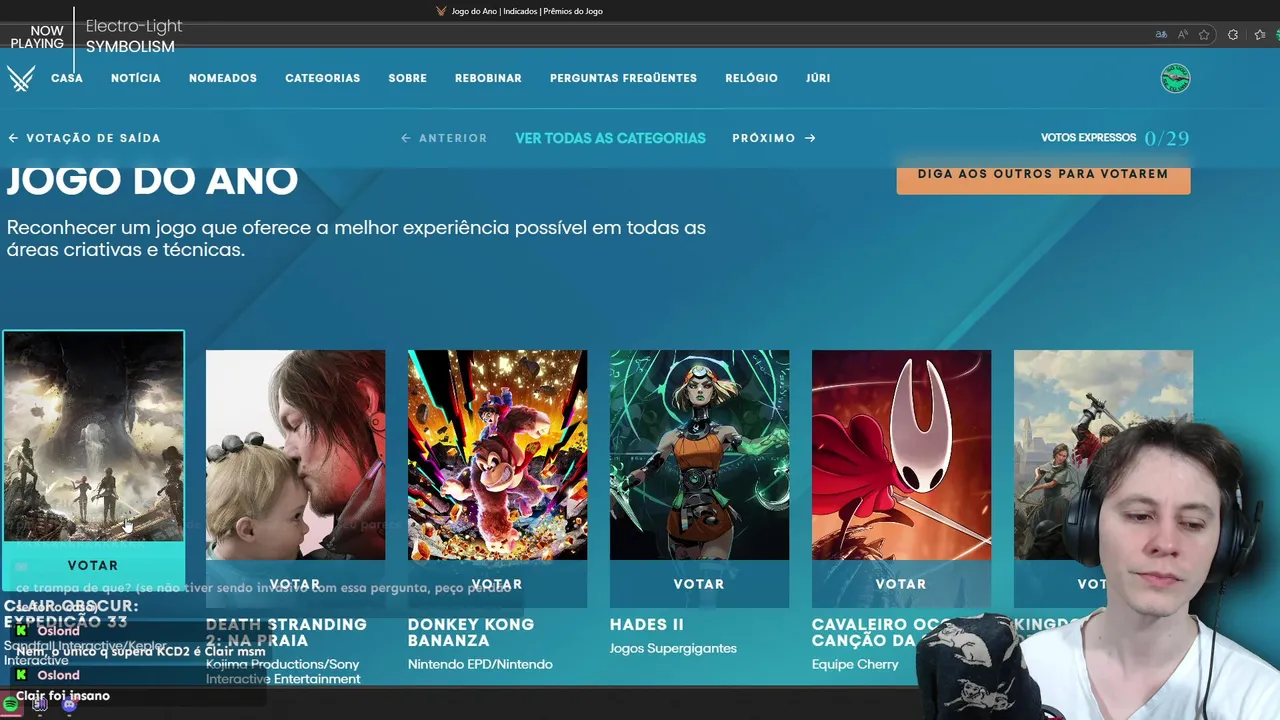Image resolution: width=1280 pixels, height=720 pixels.
Task: Open the Júri menu item
Action: (x=818, y=78)
